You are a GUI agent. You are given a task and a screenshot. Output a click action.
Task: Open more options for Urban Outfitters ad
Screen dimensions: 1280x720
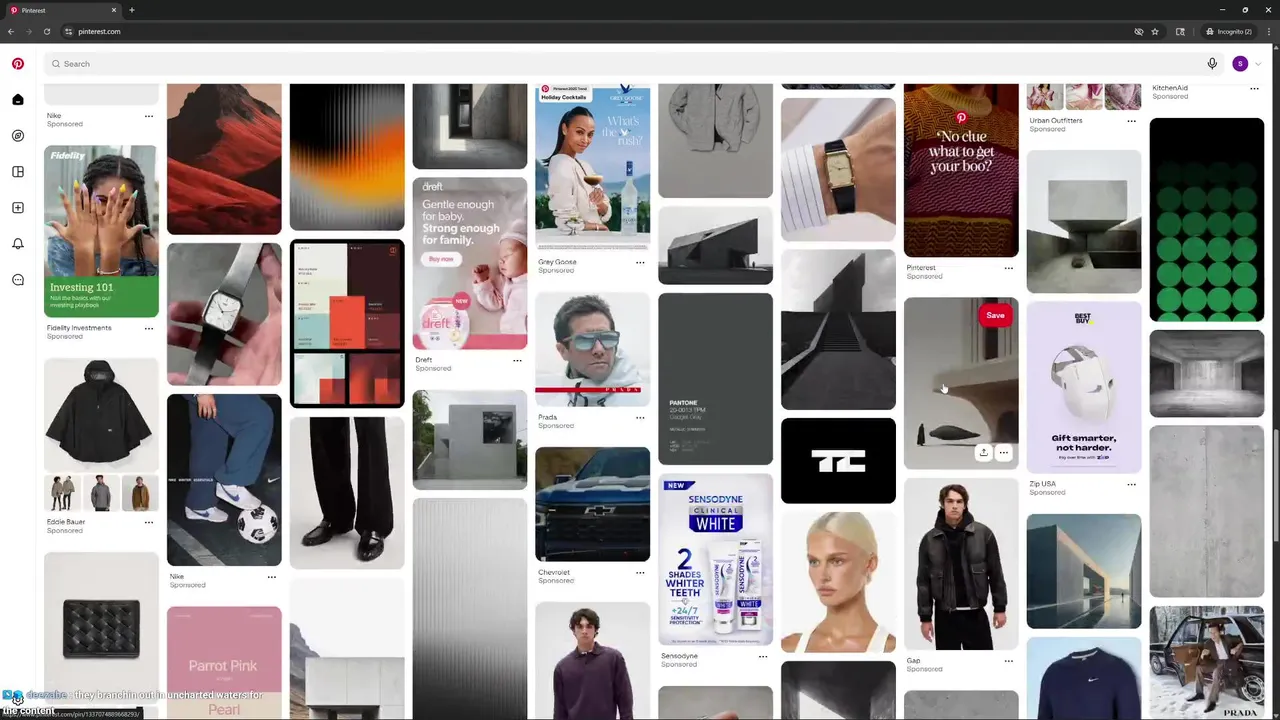tap(1131, 121)
